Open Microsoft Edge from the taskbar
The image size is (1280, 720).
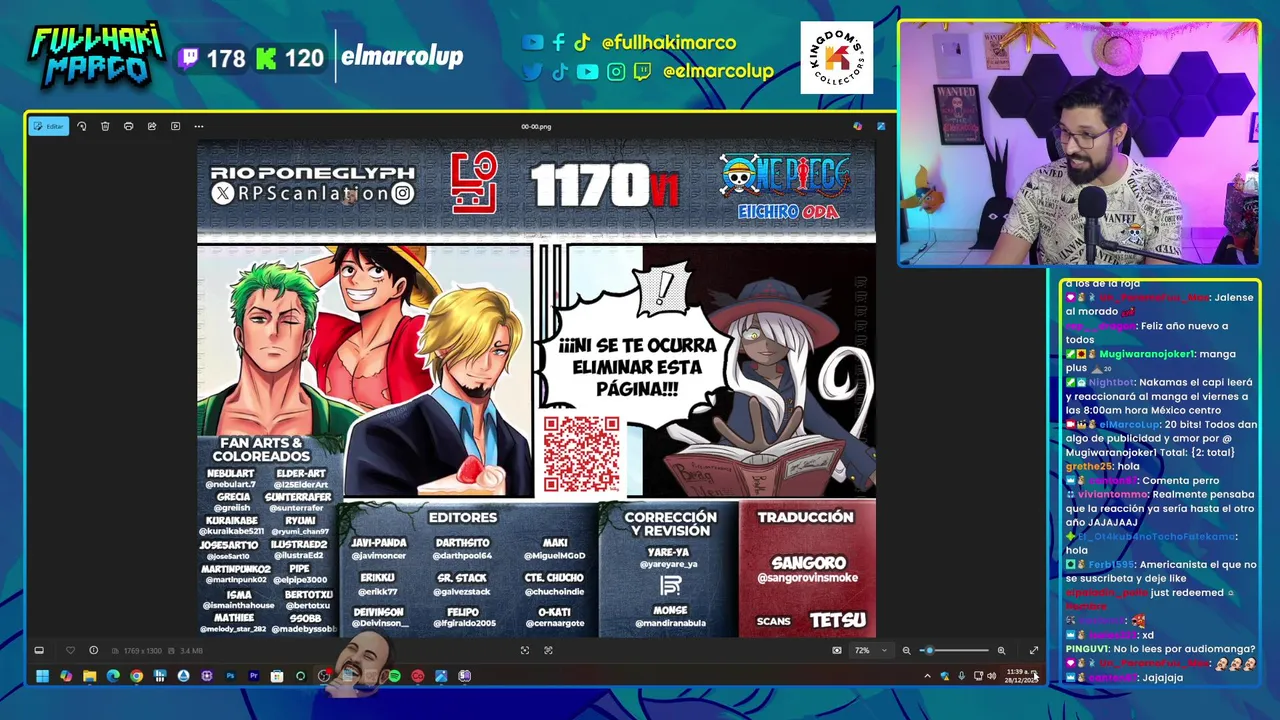pos(113,676)
